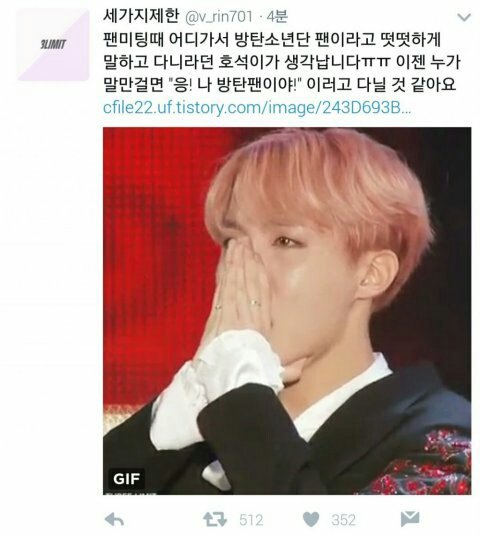
Task: Send the tweet via the envelope icon
Action: click(409, 519)
